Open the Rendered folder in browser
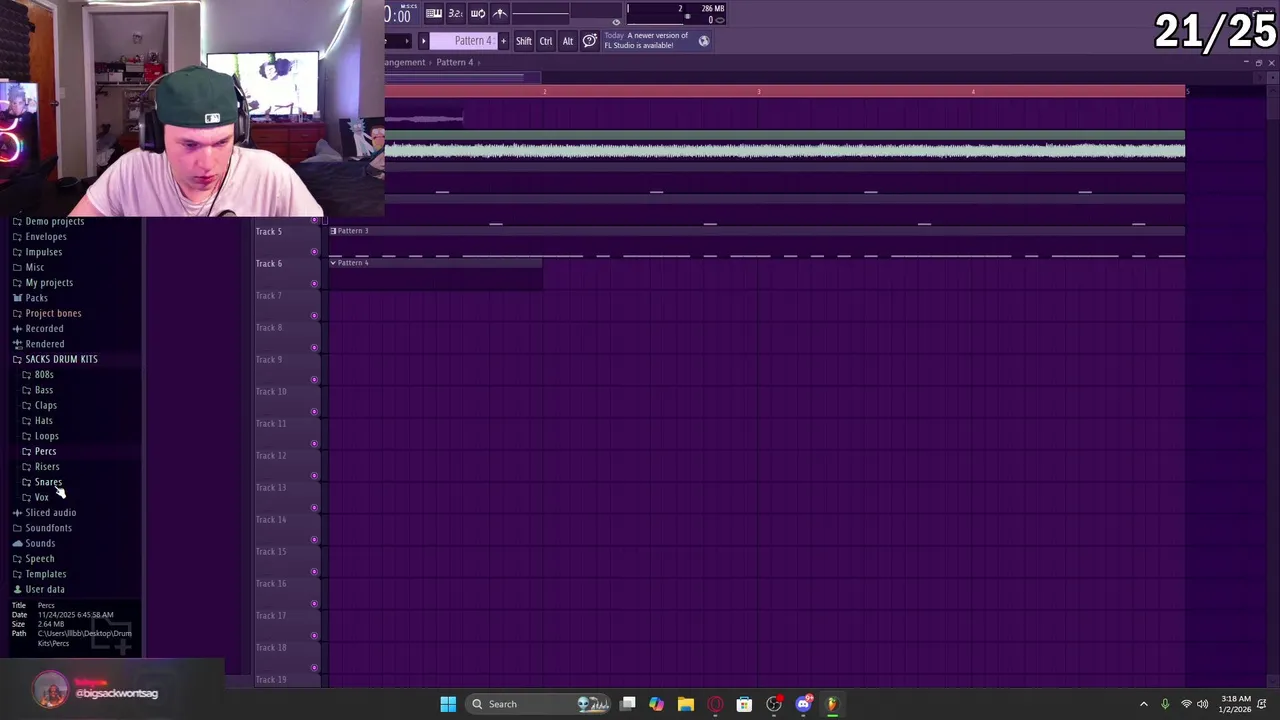 37,344
